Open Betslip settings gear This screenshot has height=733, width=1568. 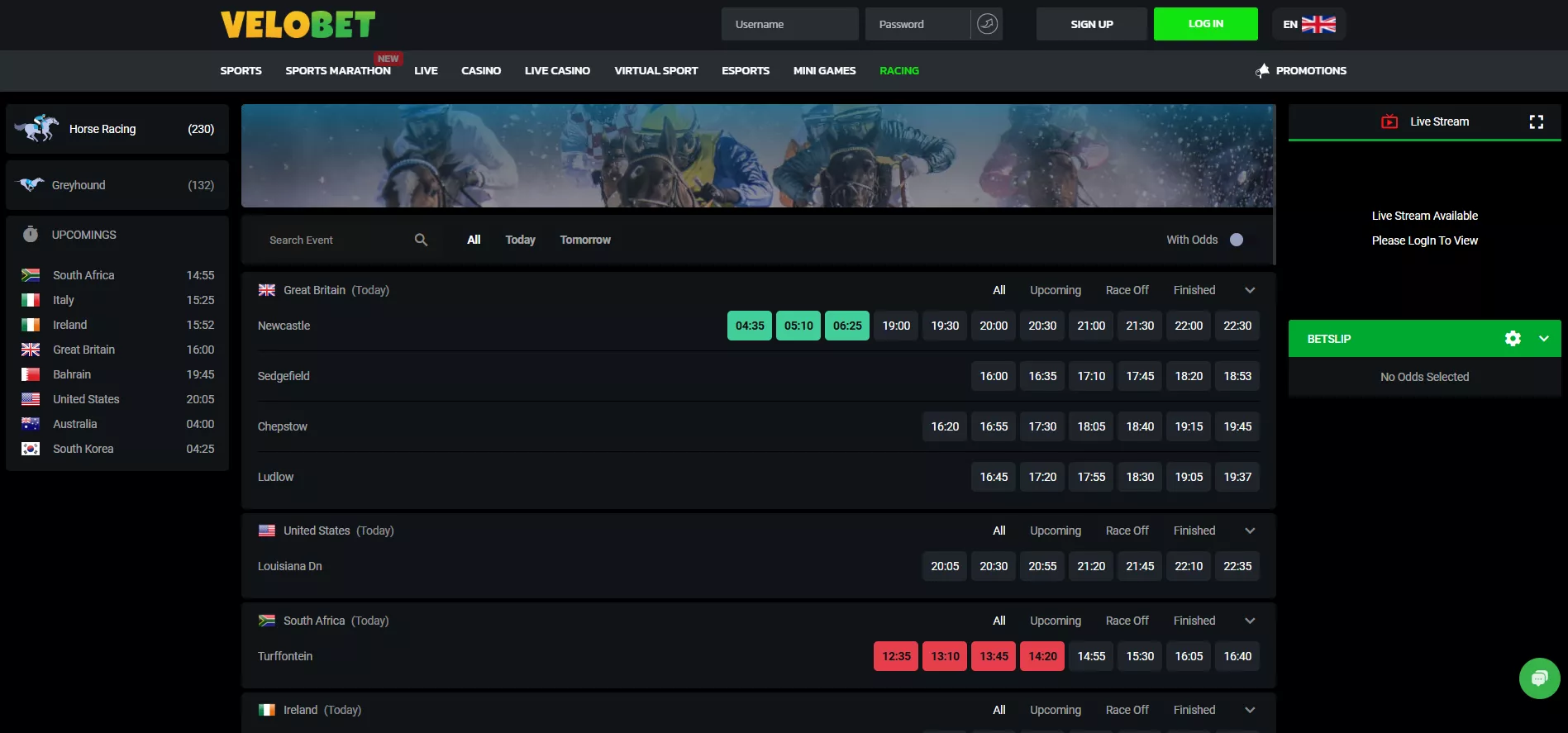click(x=1513, y=339)
